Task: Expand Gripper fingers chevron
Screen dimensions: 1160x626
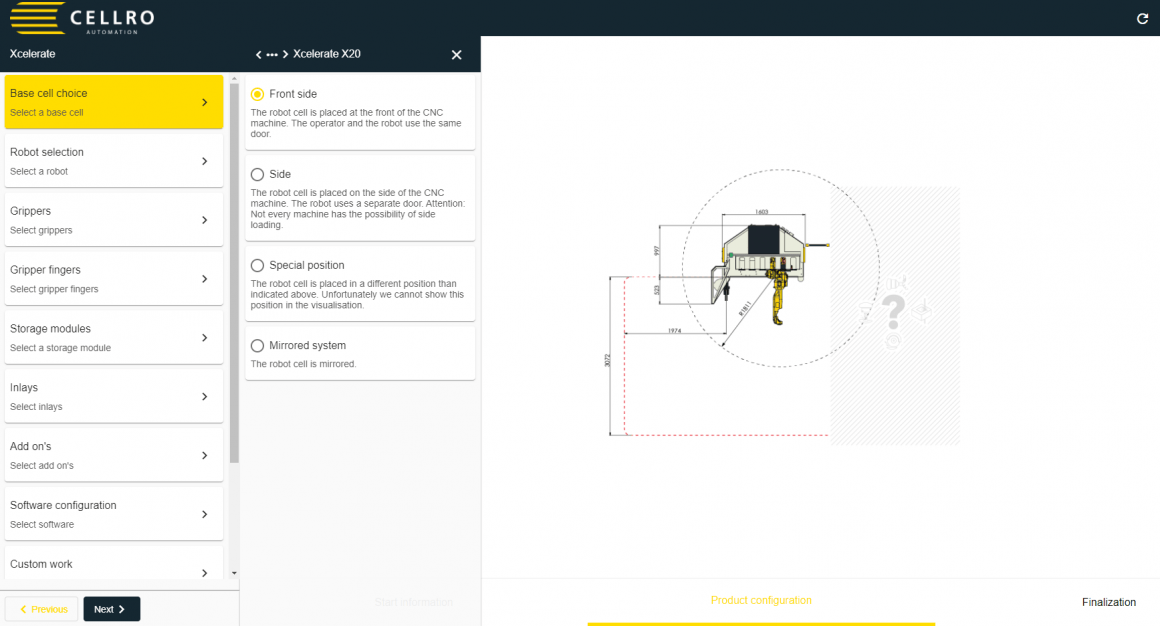Action: point(205,279)
